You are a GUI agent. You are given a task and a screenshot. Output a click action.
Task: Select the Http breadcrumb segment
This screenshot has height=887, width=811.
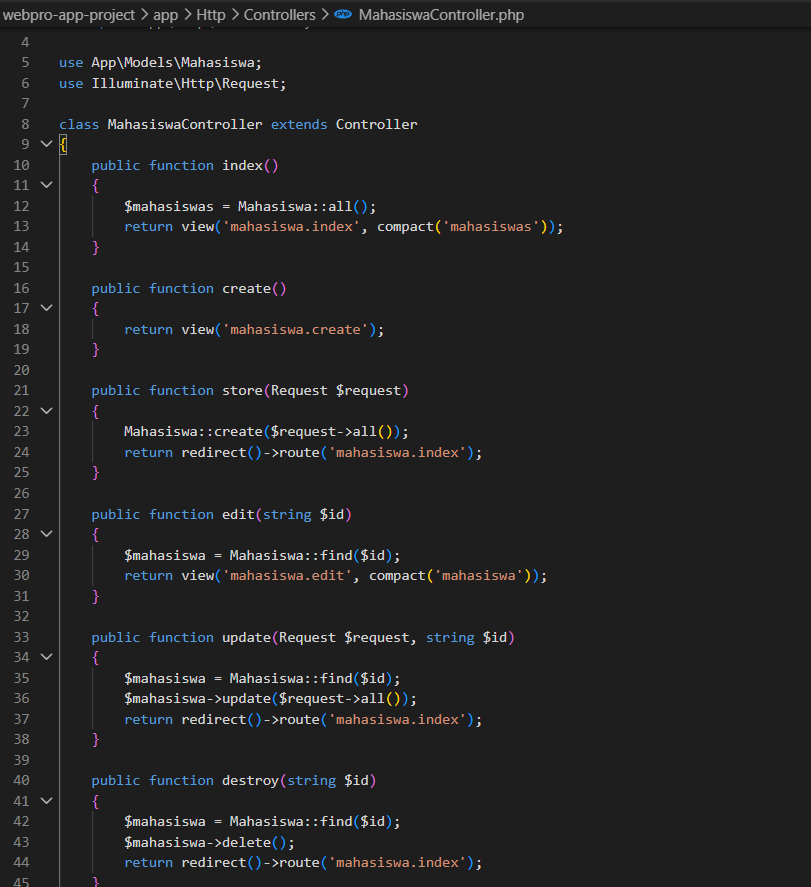click(211, 15)
